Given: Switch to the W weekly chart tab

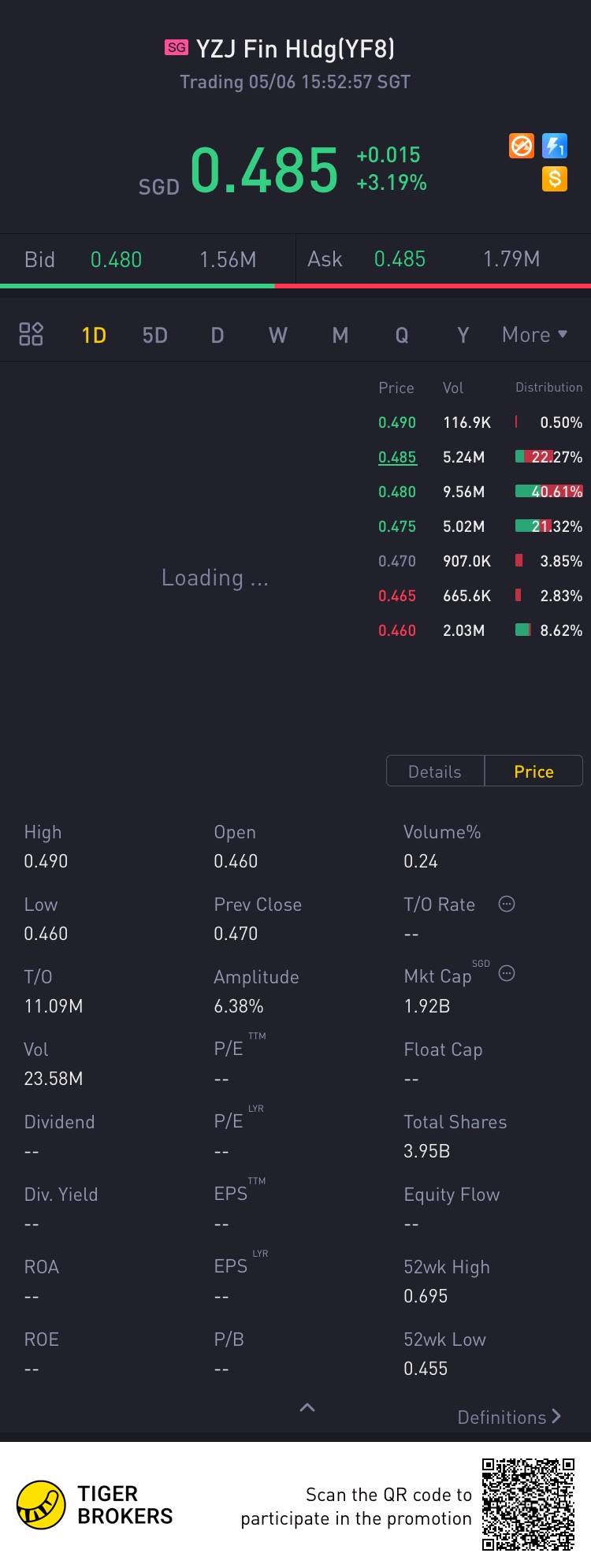Looking at the screenshot, I should pyautogui.click(x=278, y=336).
